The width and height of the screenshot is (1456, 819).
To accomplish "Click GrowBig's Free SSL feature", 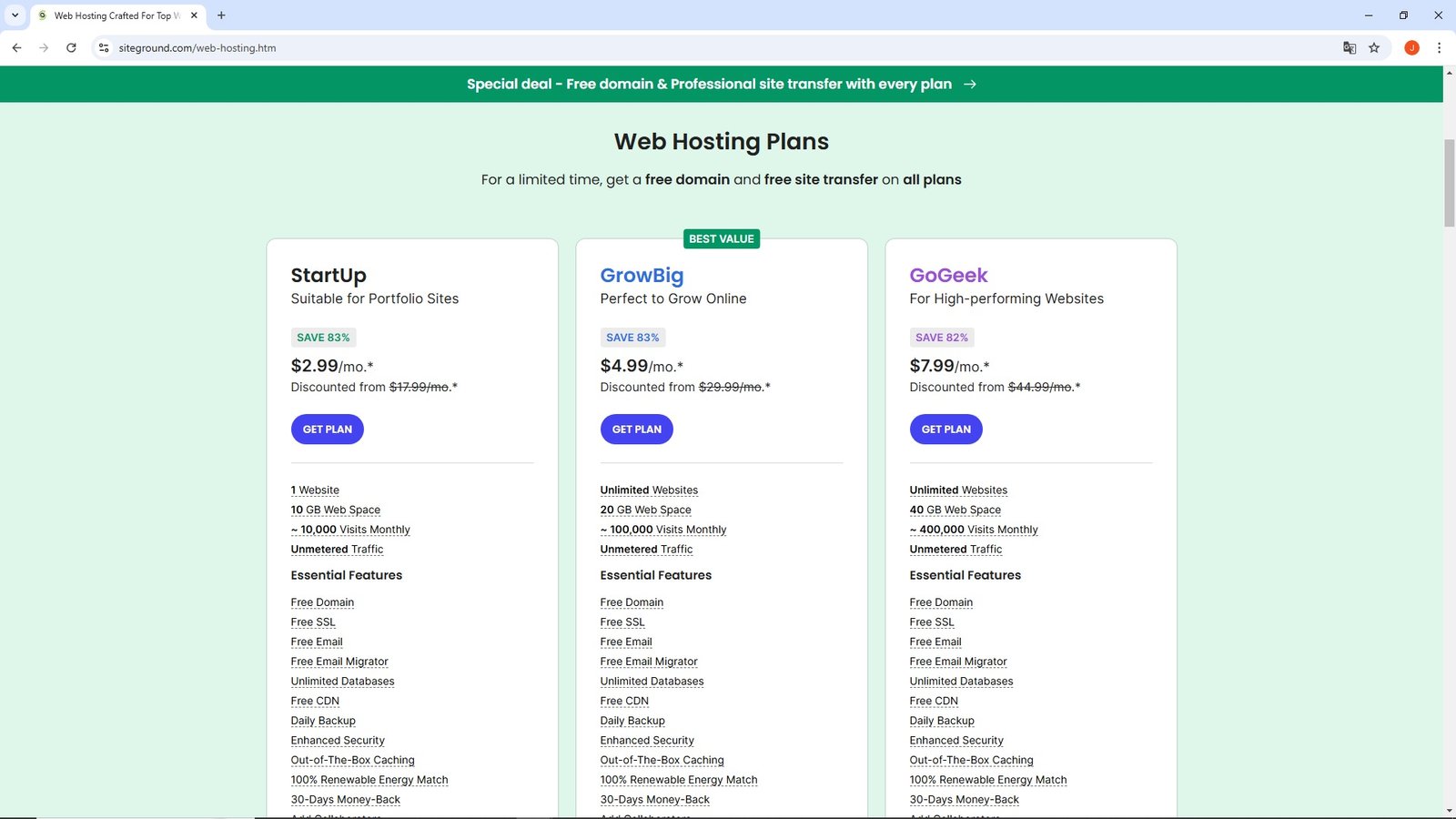I will [622, 622].
